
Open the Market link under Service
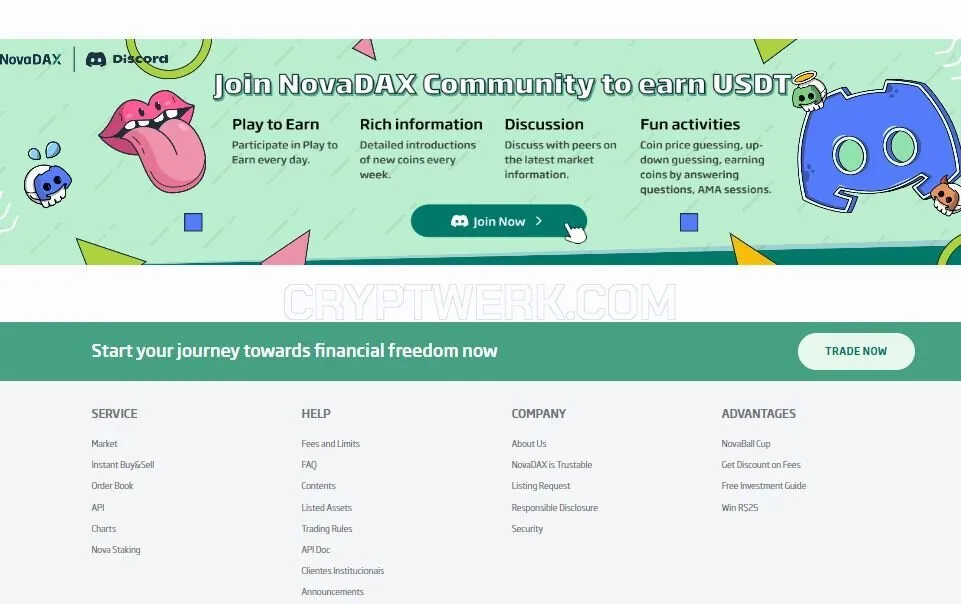pyautogui.click(x=104, y=444)
